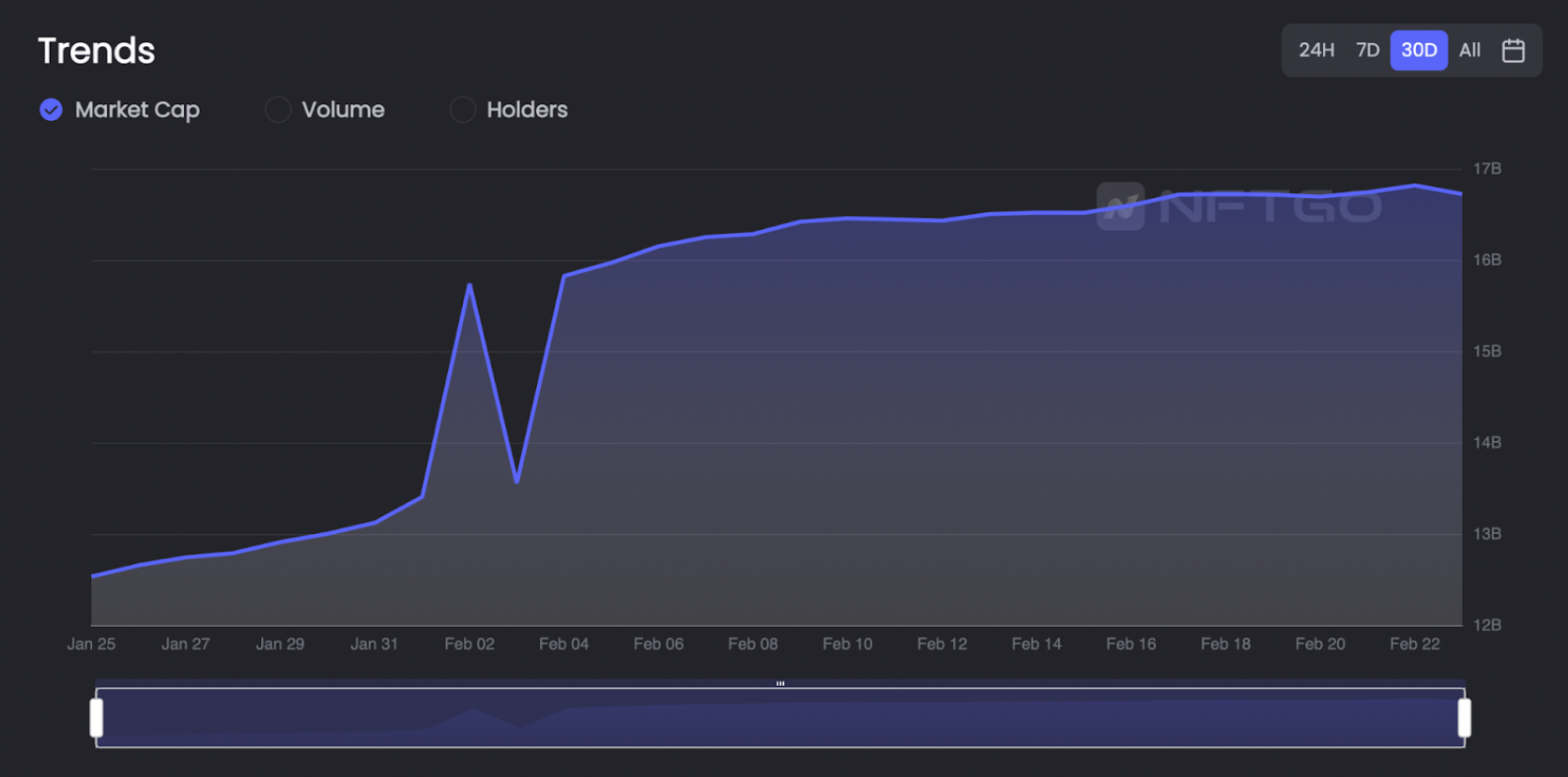The image size is (1568, 777).
Task: Switch to the 24H time range
Action: [1316, 51]
